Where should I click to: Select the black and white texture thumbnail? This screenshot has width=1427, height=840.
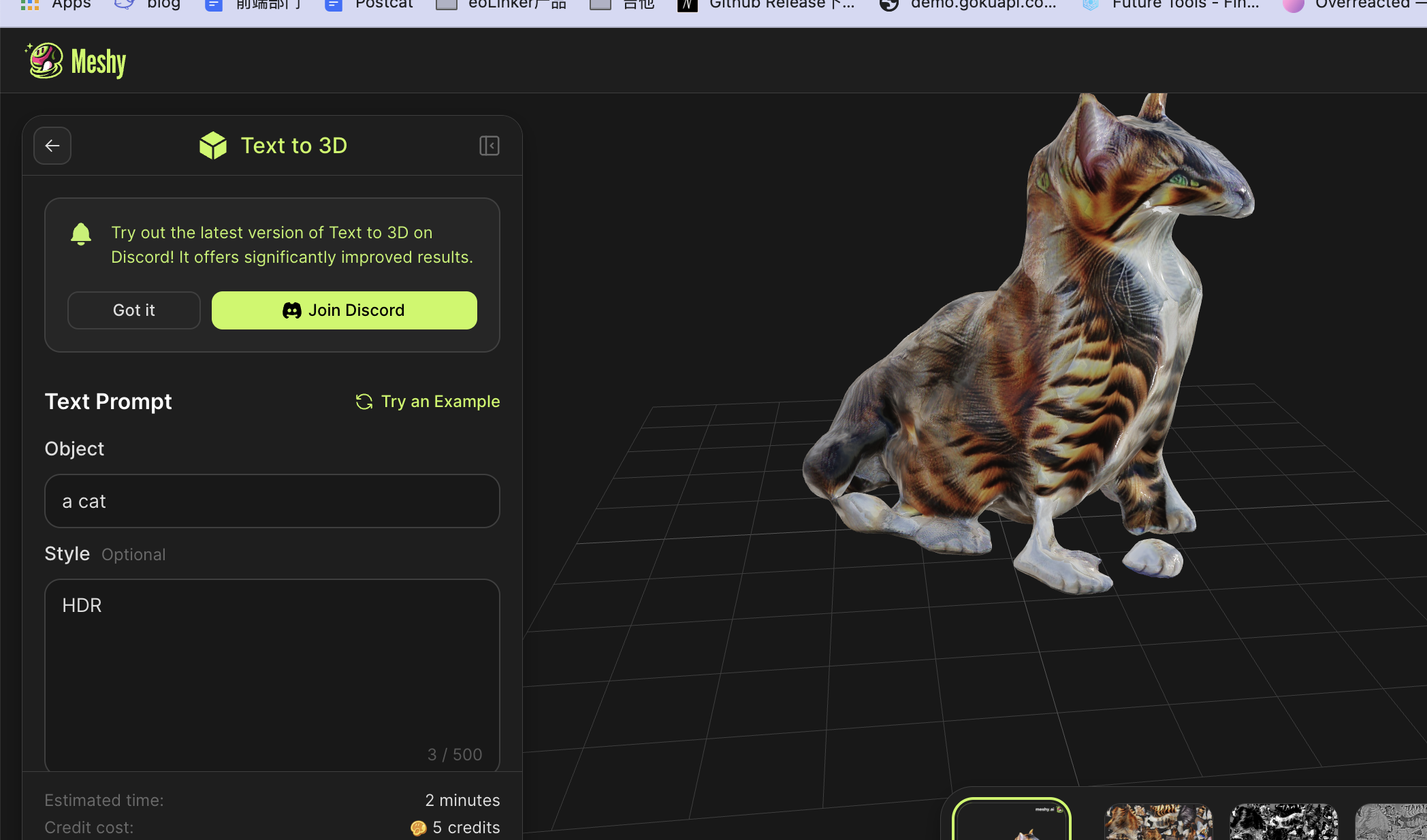pyautogui.click(x=1284, y=822)
